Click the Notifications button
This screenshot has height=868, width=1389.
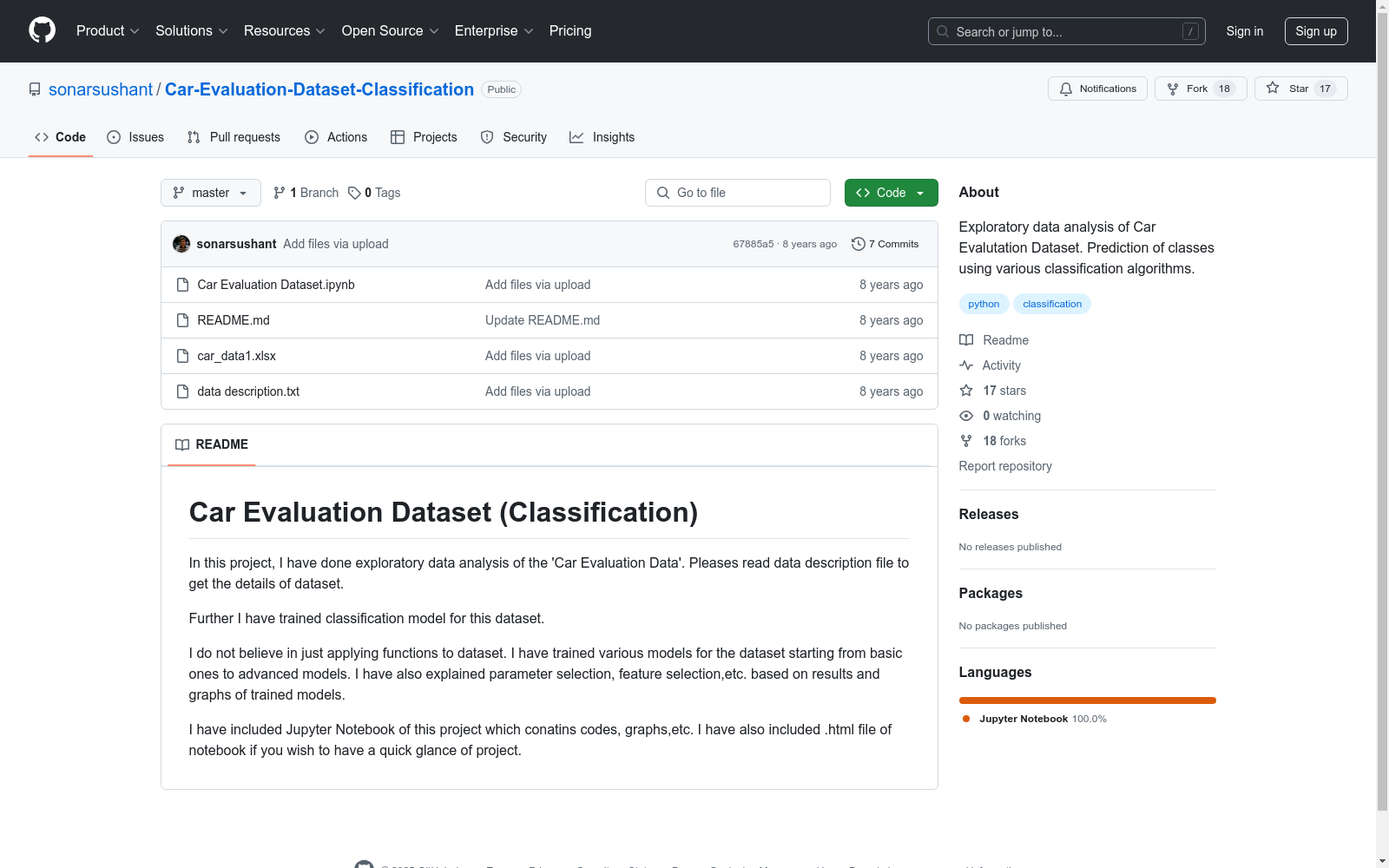click(1098, 89)
